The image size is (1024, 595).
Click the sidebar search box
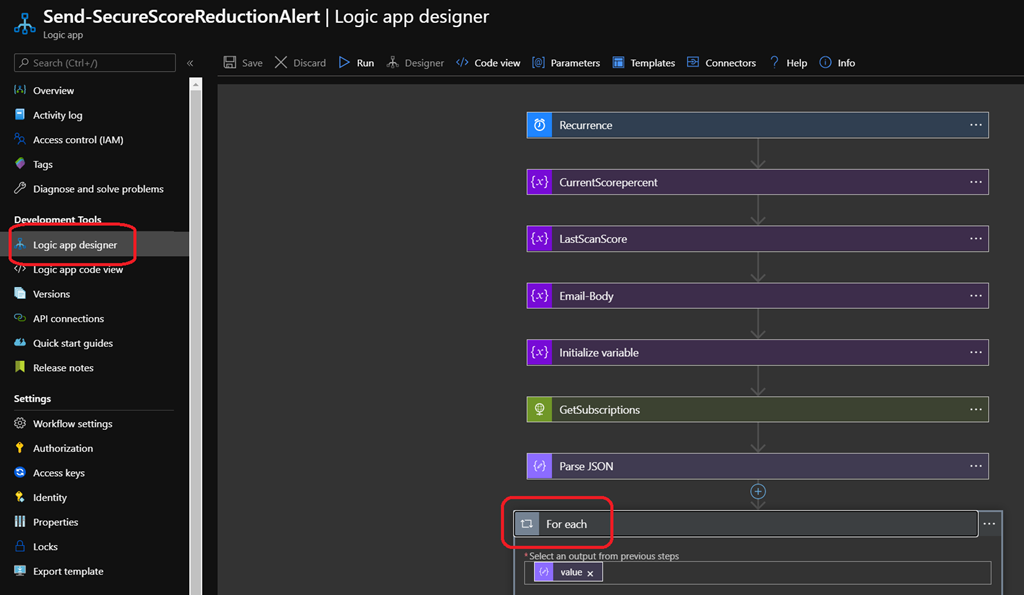coord(95,63)
